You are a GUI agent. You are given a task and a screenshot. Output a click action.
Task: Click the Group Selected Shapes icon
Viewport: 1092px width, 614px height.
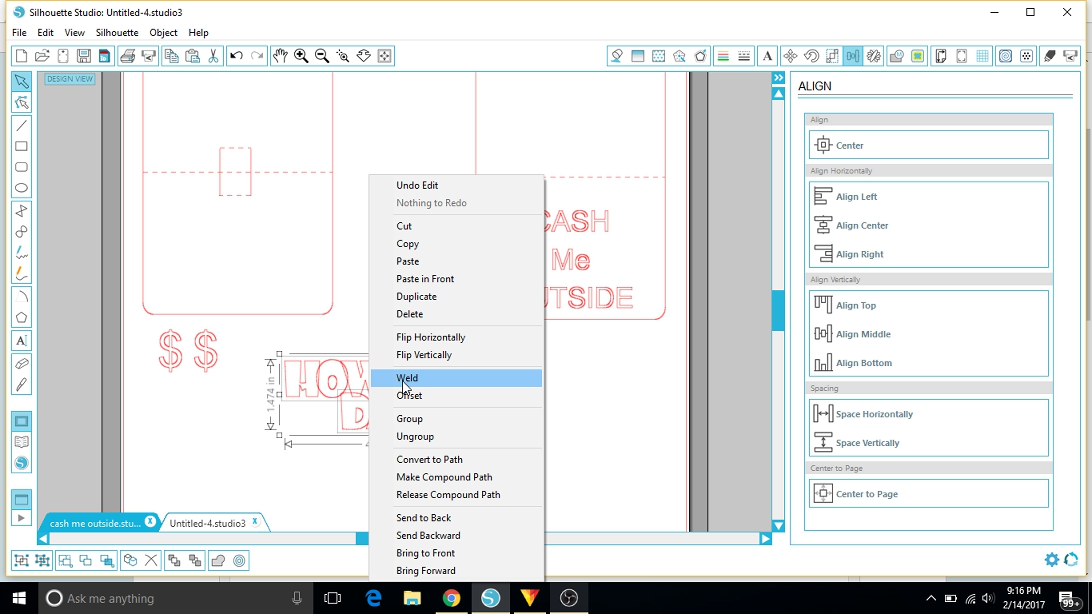click(x=22, y=560)
